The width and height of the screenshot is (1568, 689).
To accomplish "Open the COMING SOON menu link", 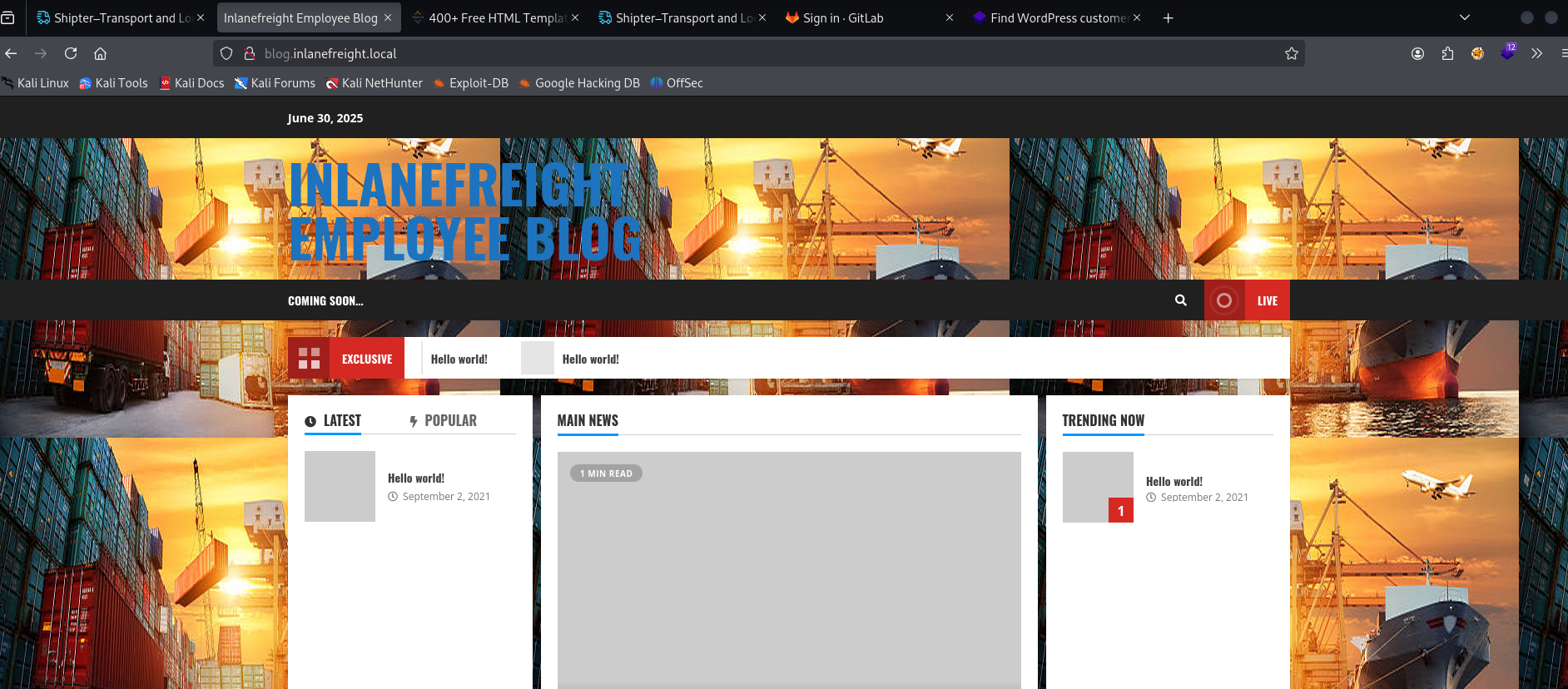I will click(x=325, y=301).
